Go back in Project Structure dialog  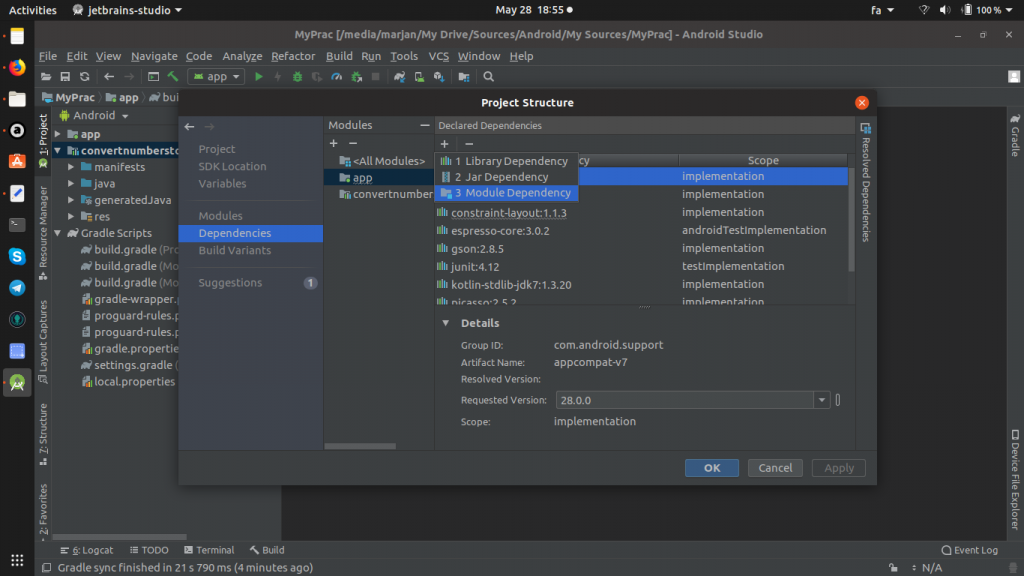point(189,127)
